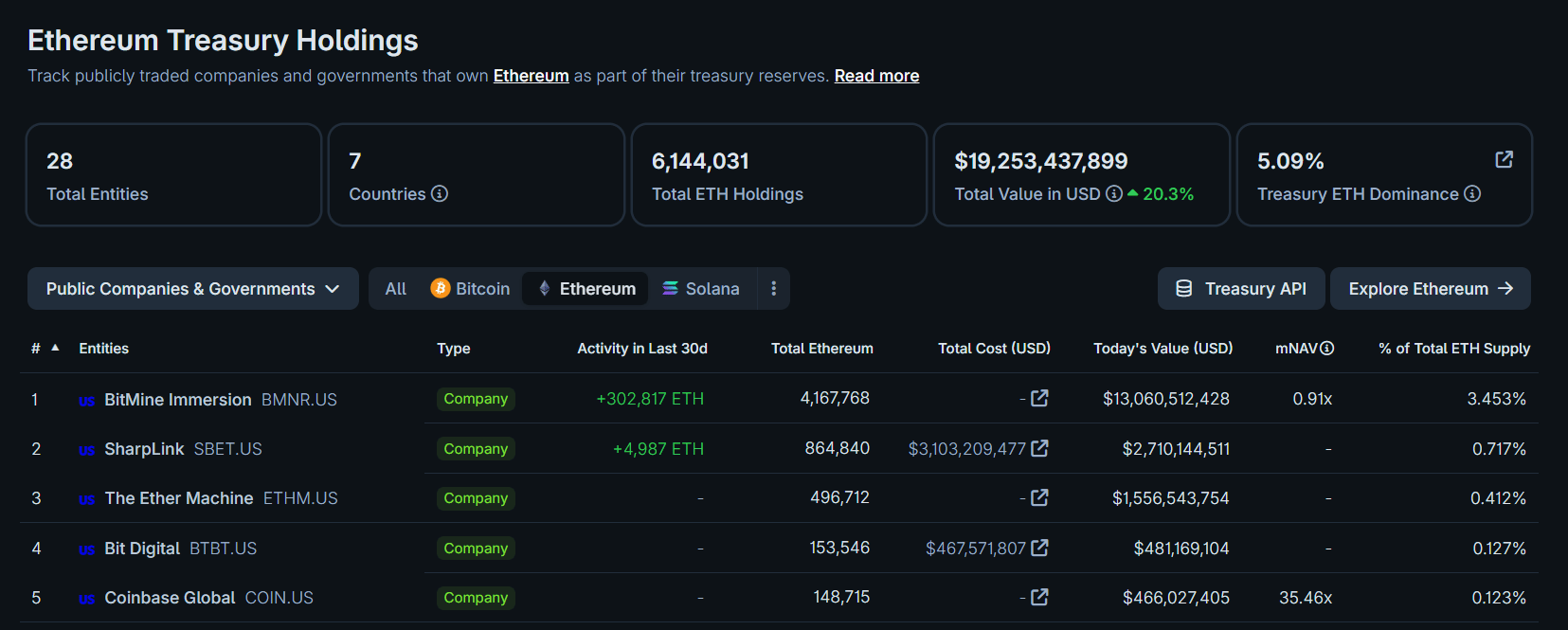
Task: Sort by the Type column header
Action: 454,349
